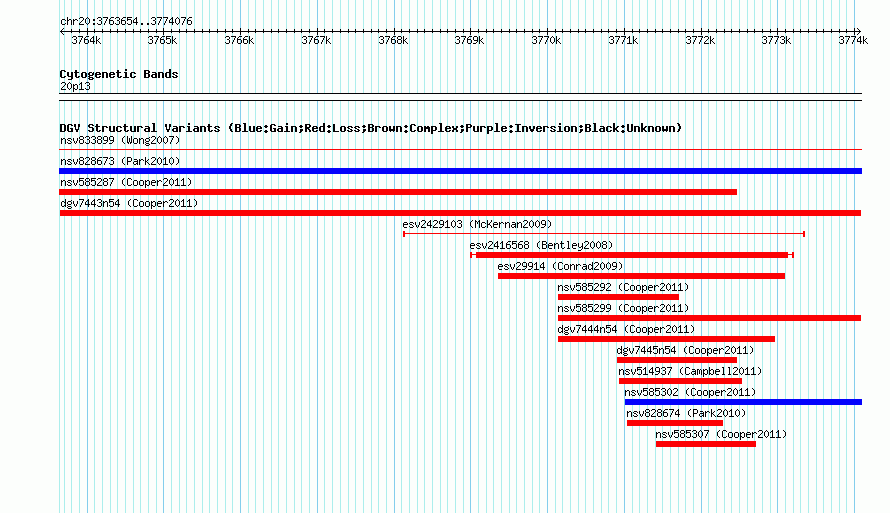Select the nsv585302 blue gain bar
890x513 pixels.
click(x=743, y=402)
